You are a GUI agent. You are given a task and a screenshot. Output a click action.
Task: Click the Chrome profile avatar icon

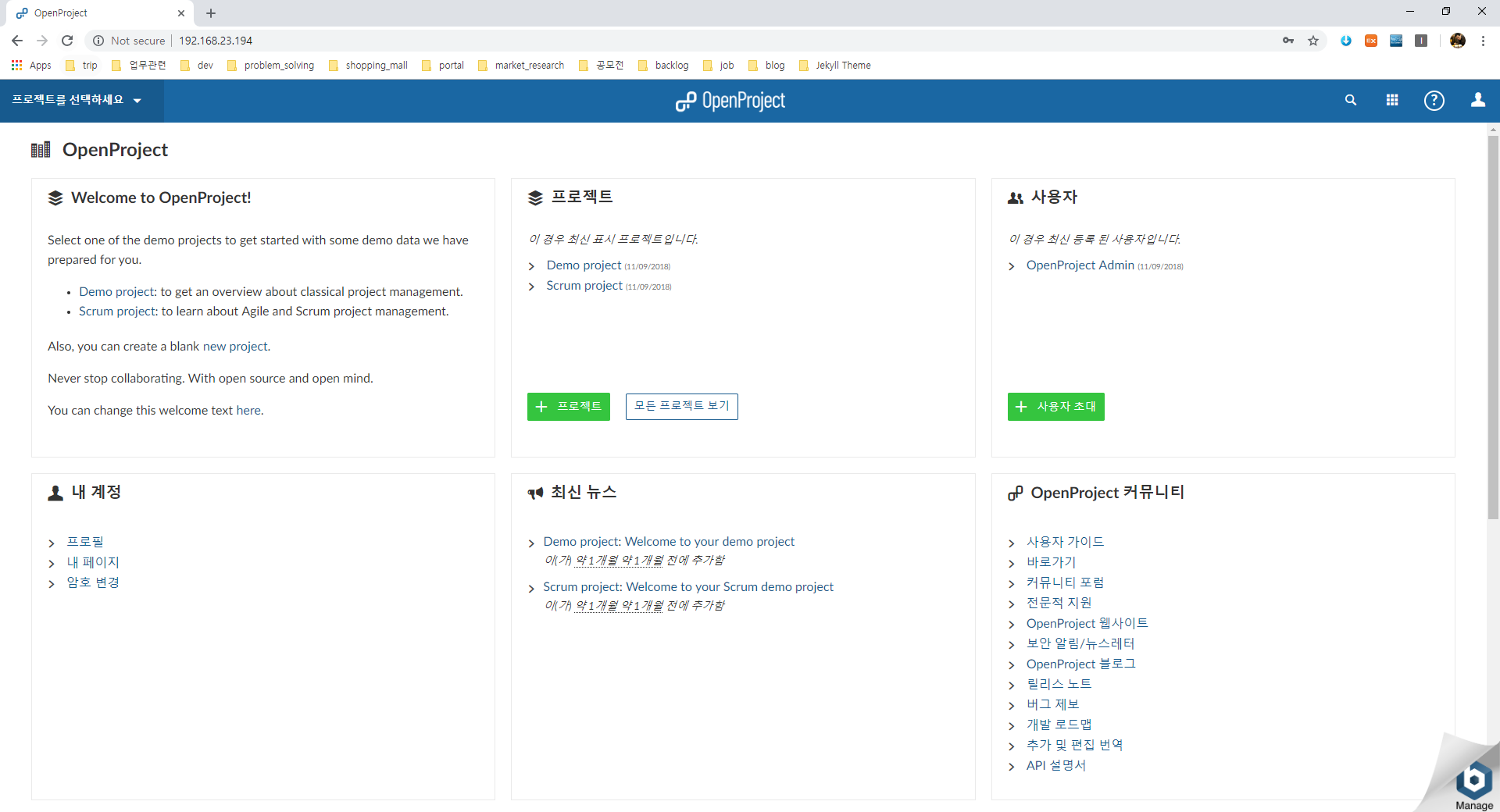tap(1458, 41)
